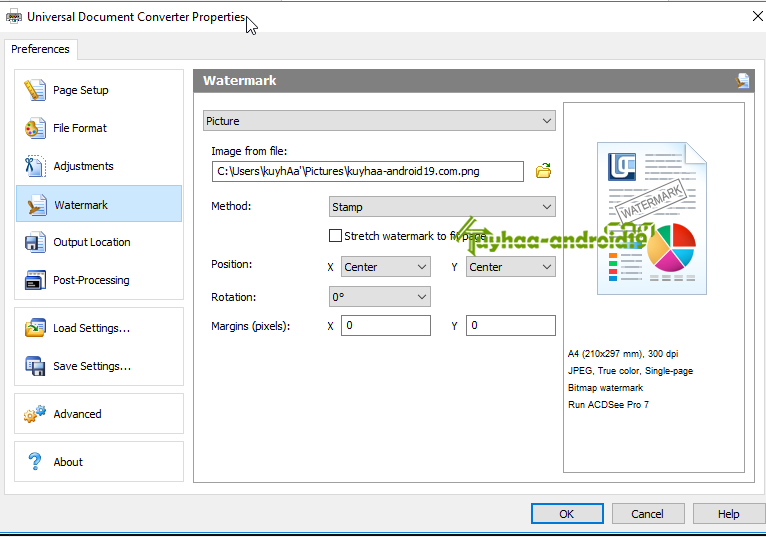This screenshot has height=537, width=766.
Task: Open the watermark type Picture dropdown
Action: [x=379, y=121]
